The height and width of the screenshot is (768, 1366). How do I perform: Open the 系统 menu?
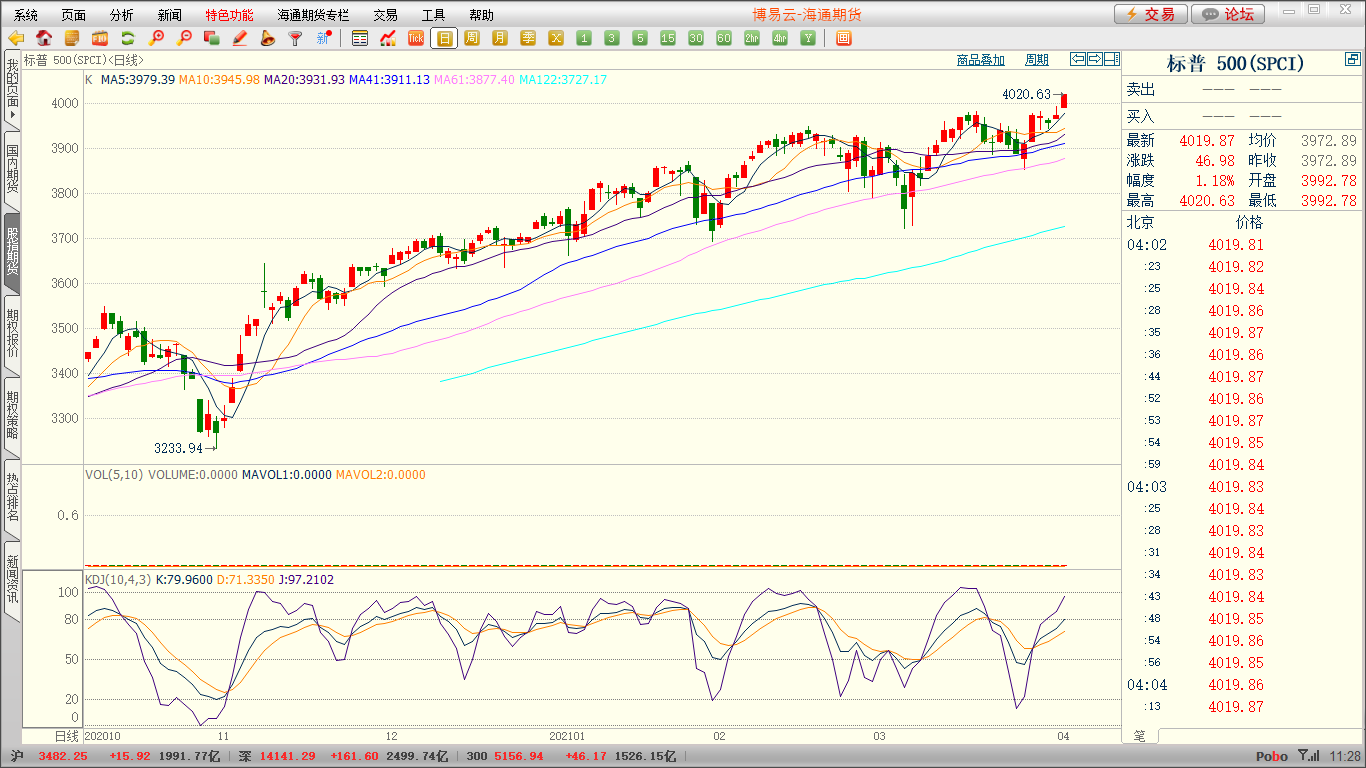coord(26,15)
